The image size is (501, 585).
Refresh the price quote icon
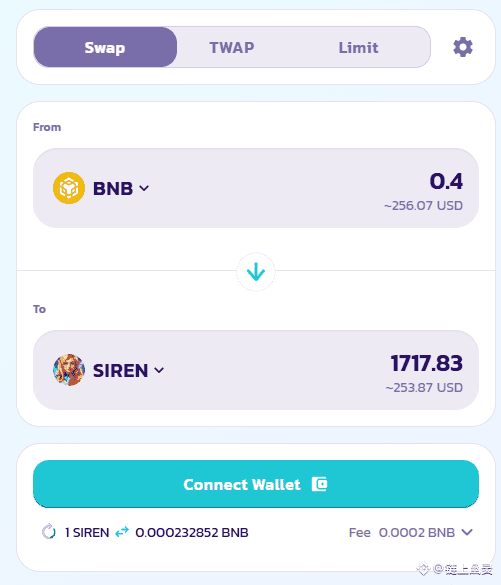pyautogui.click(x=48, y=532)
